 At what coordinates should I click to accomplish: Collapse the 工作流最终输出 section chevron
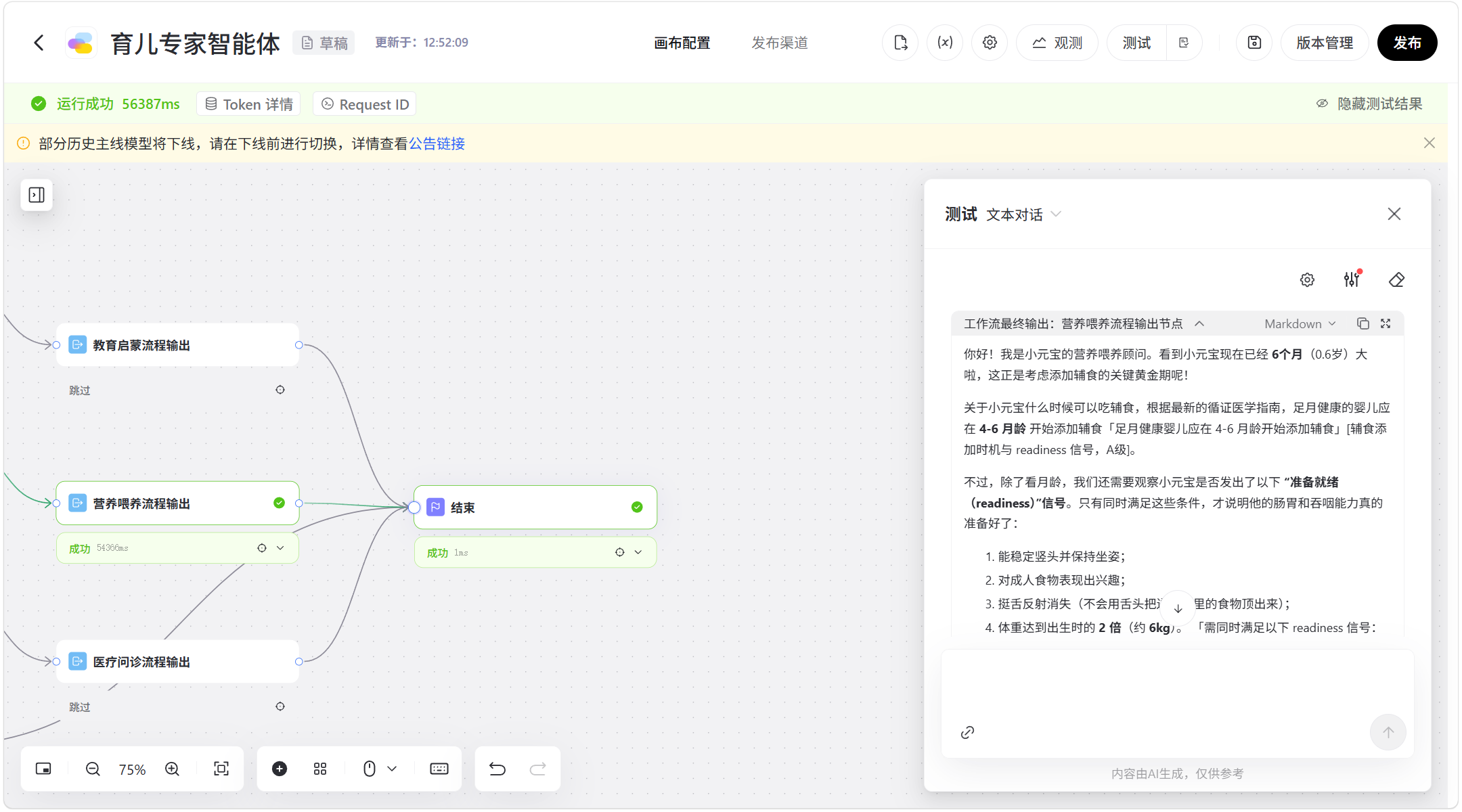coord(1200,323)
